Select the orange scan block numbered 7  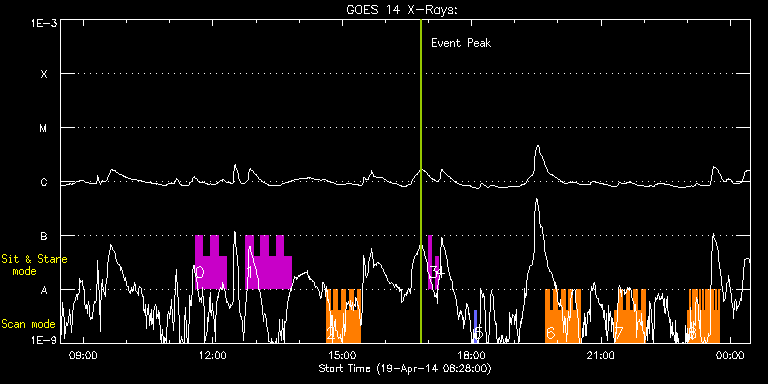point(631,316)
